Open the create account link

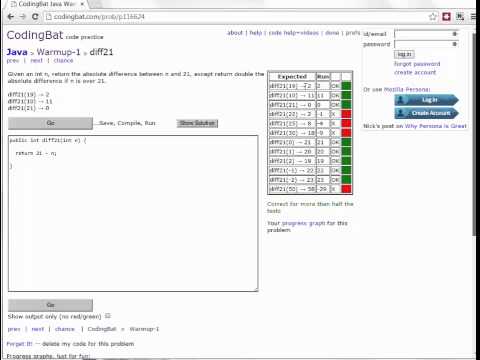click(x=415, y=72)
